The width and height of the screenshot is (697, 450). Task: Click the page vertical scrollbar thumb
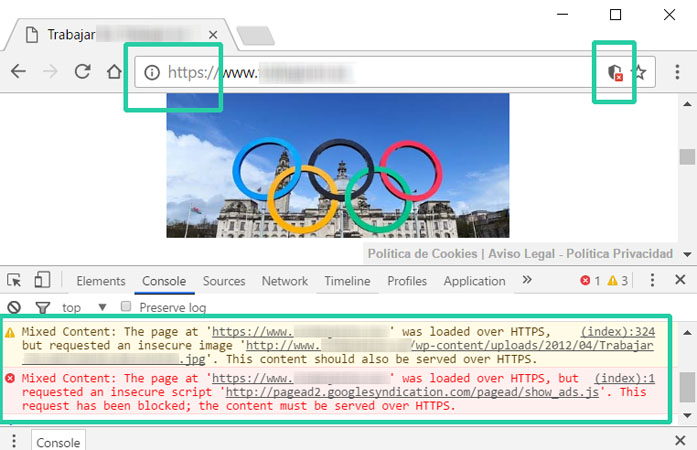[687, 157]
